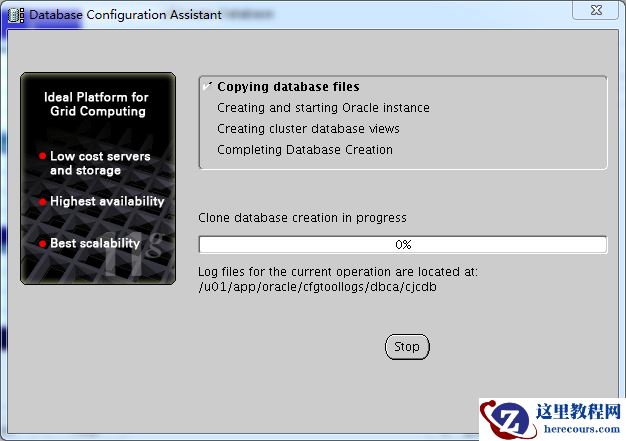Viewport: 626px width, 441px height.
Task: Click the Log files location message
Action: pos(338,272)
